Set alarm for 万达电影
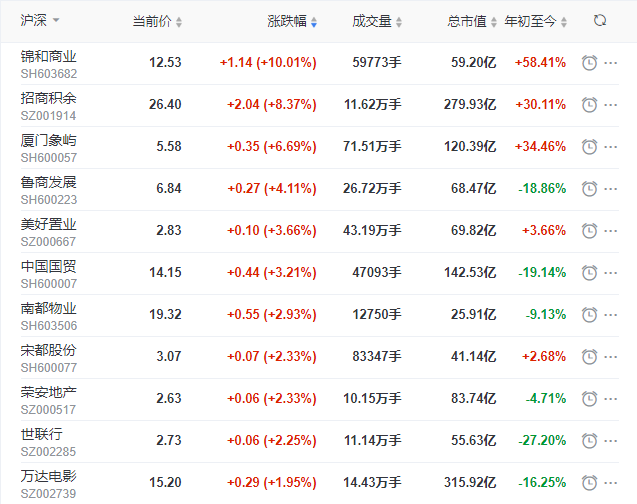Screen dimensions: 637x504 coord(589,482)
